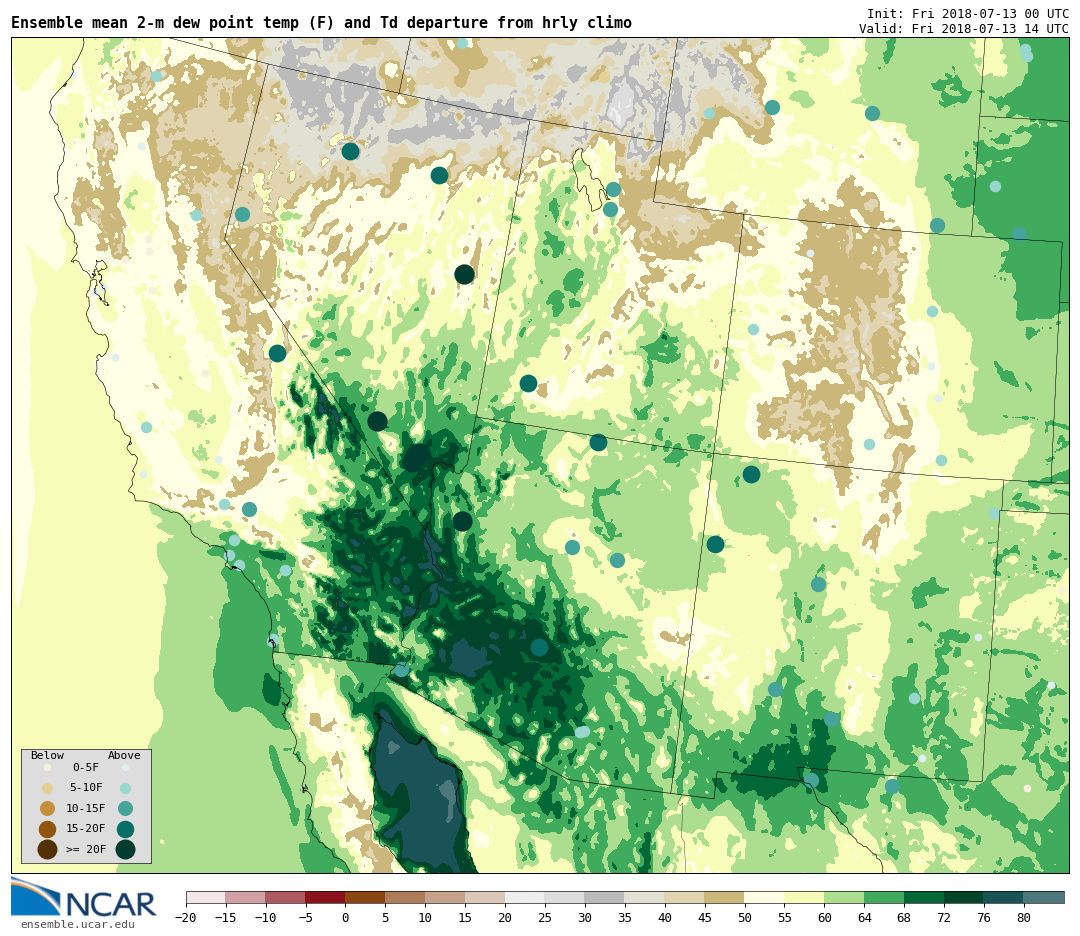This screenshot has width=1080, height=936.
Task: Pick the colorbar swatch between 35 and 40
Action: [x=645, y=897]
